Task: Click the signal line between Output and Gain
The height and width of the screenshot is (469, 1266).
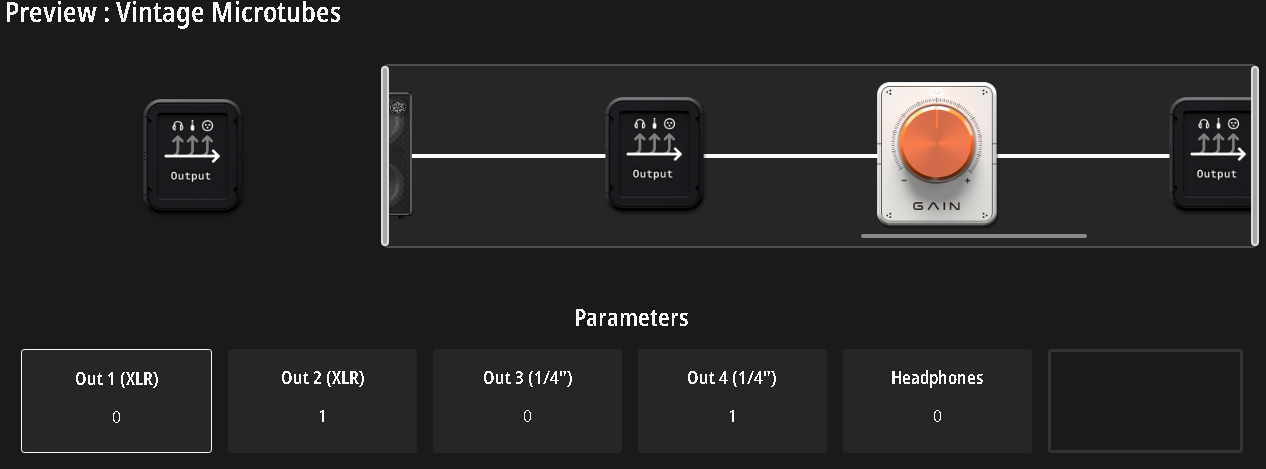Action: [790, 155]
